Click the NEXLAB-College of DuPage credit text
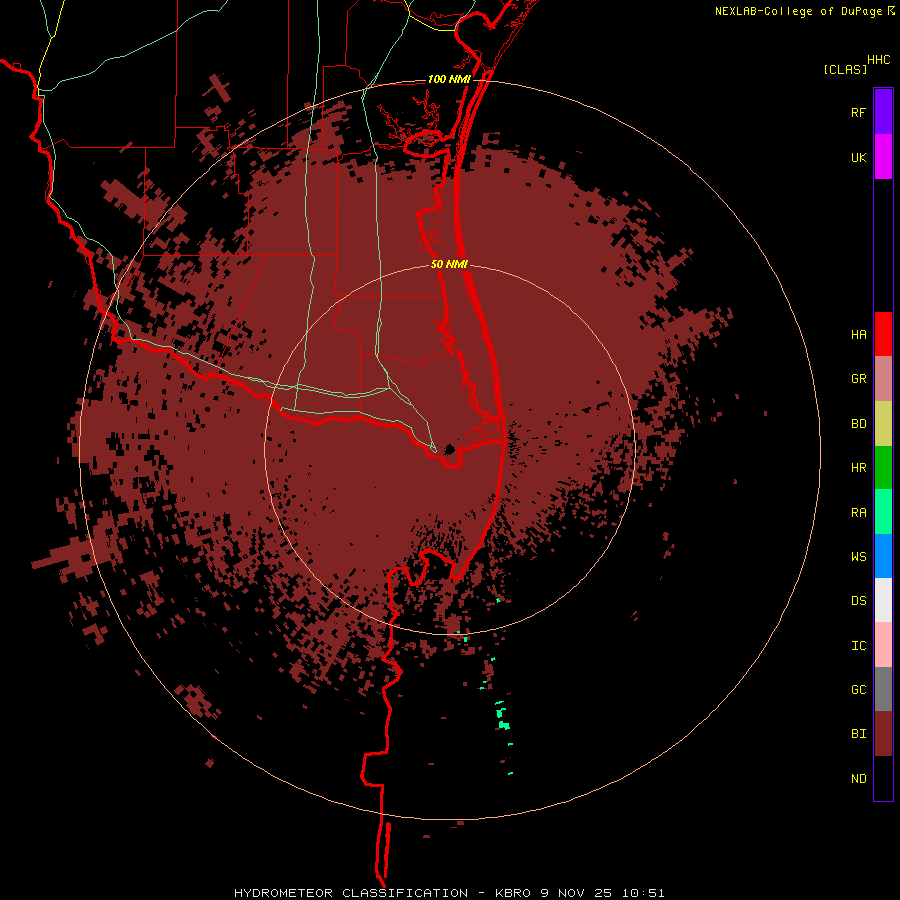The height and width of the screenshot is (900, 900). (x=798, y=11)
